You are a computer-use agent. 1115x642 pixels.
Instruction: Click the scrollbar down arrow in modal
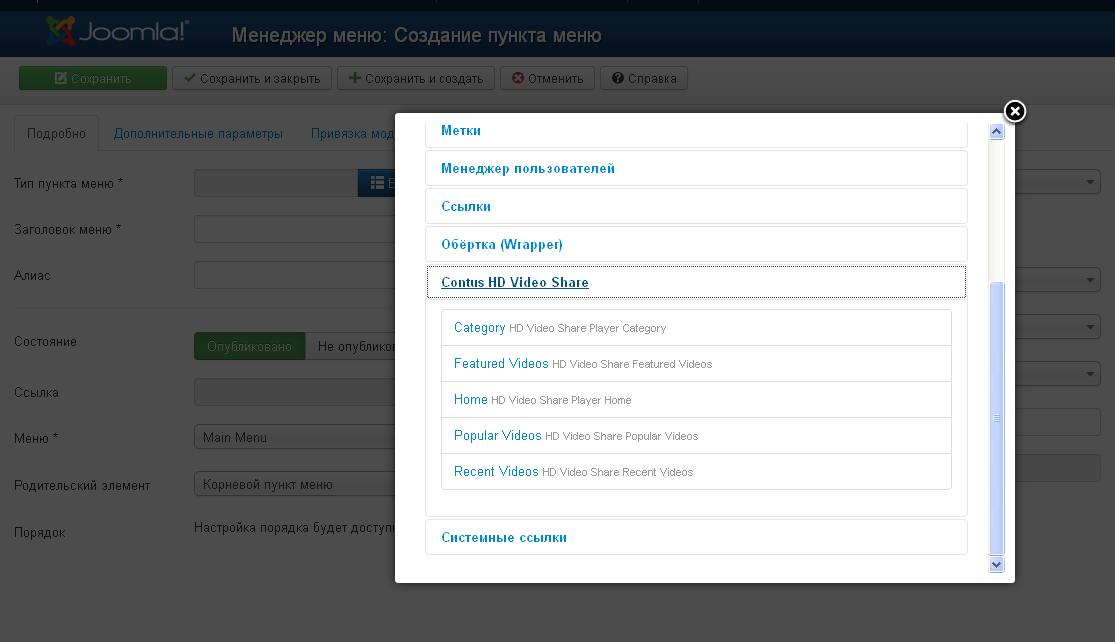click(996, 565)
